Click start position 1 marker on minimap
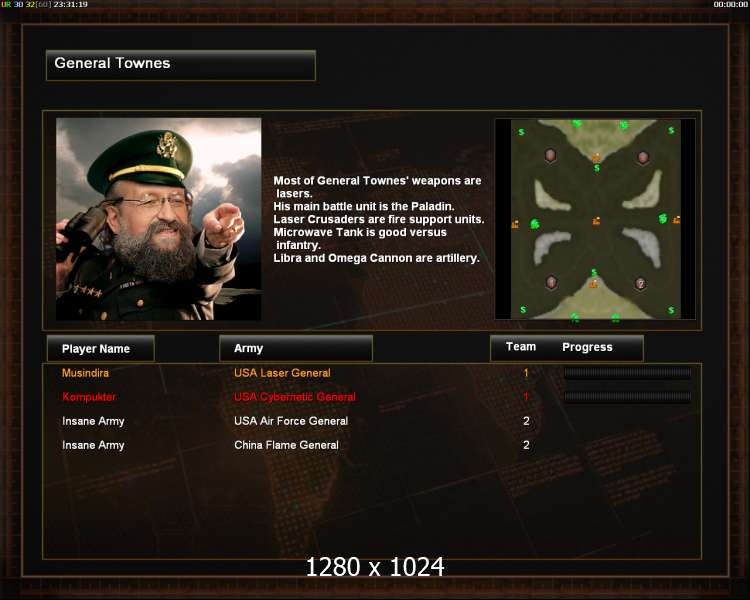Viewport: 750px width, 600px height. 551,282
